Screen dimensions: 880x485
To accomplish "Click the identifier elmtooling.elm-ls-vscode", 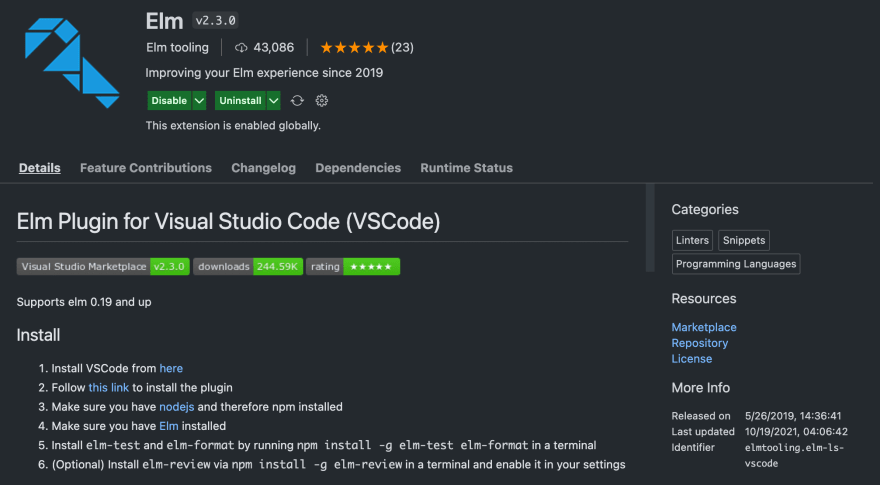I will 795,455.
